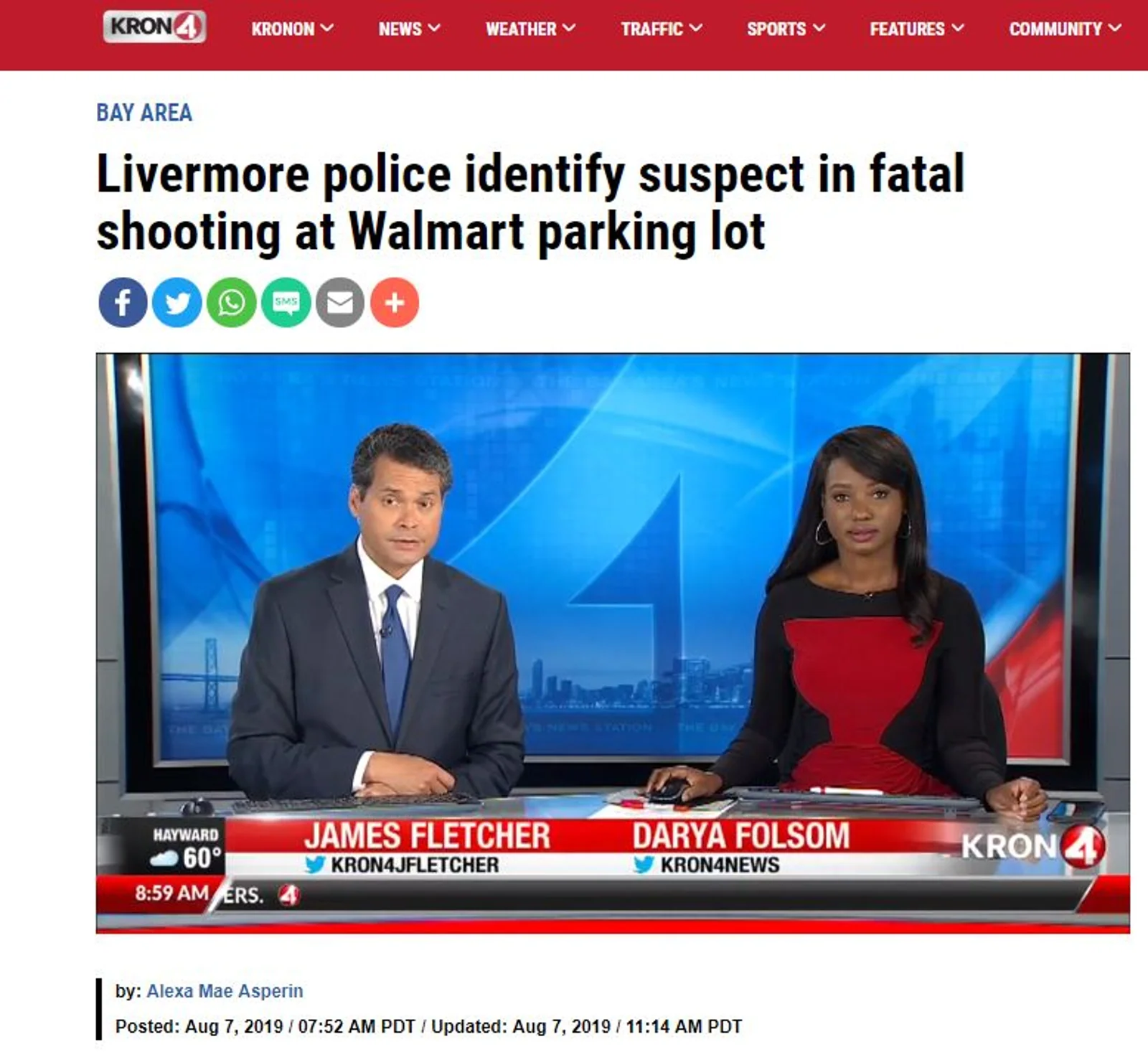1148x1052 pixels.
Task: Share article on Facebook
Action: [x=123, y=302]
